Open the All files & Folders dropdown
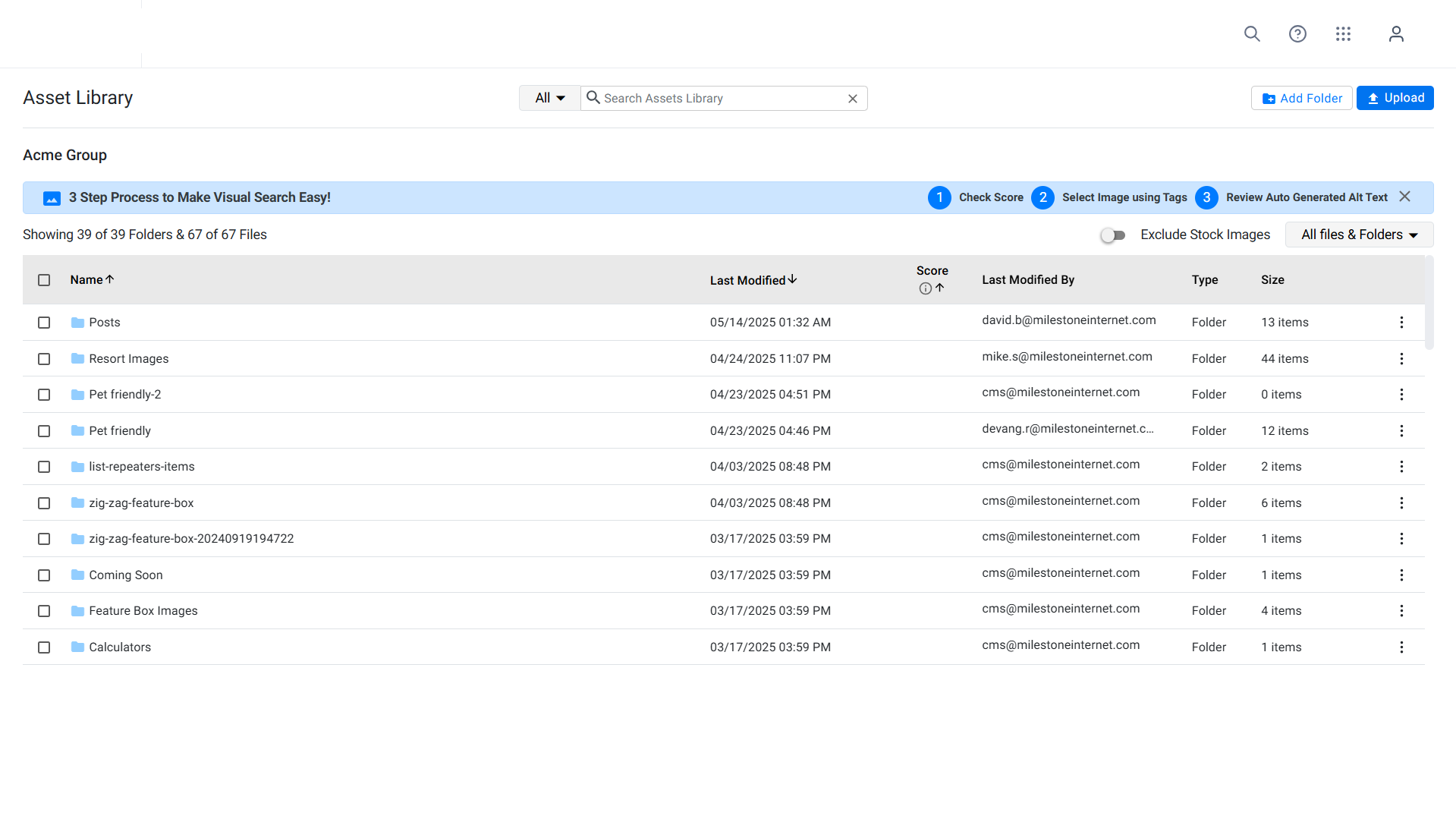This screenshot has width=1456, height=819. tap(1359, 235)
